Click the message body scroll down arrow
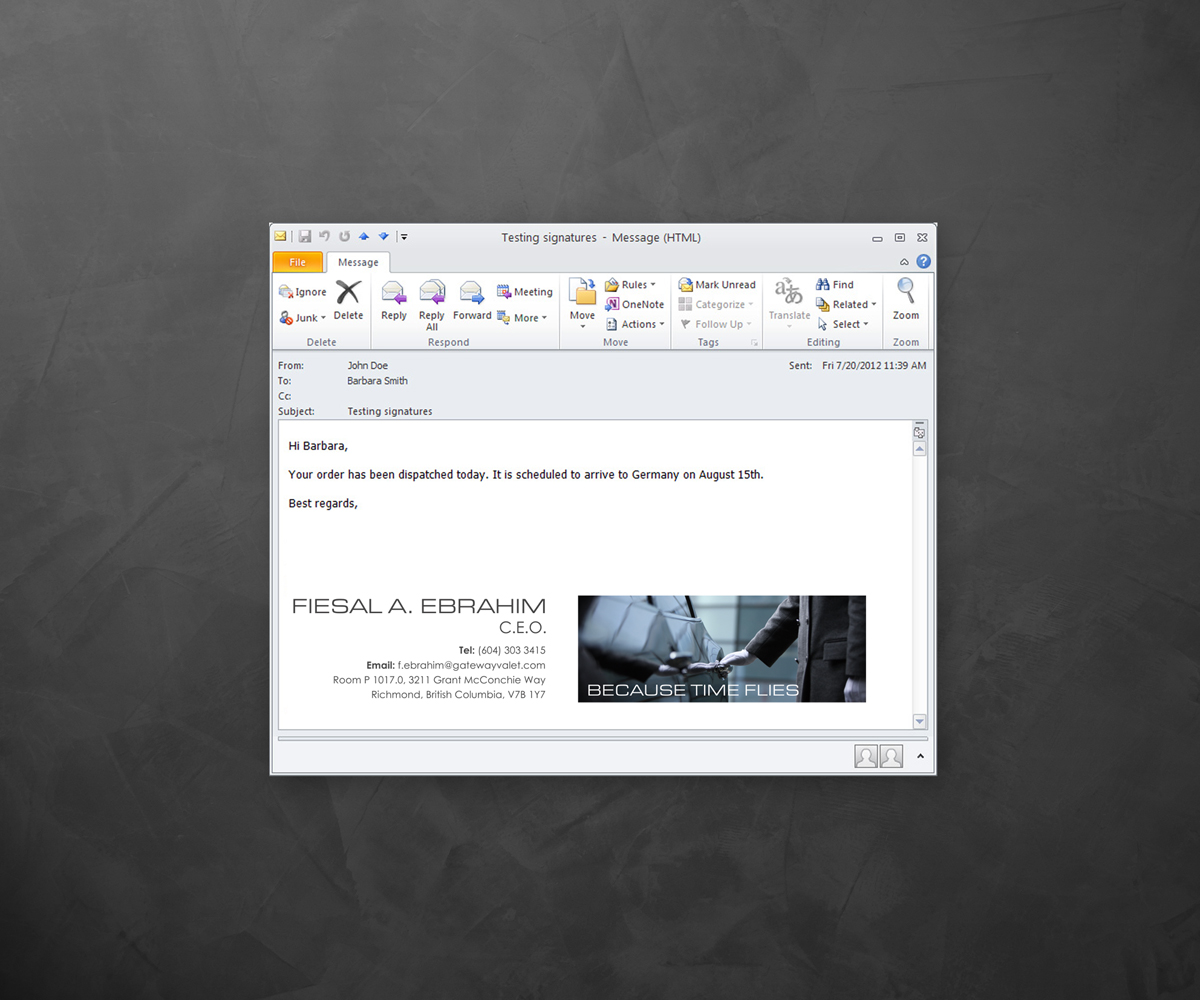The height and width of the screenshot is (1000, 1200). point(920,722)
